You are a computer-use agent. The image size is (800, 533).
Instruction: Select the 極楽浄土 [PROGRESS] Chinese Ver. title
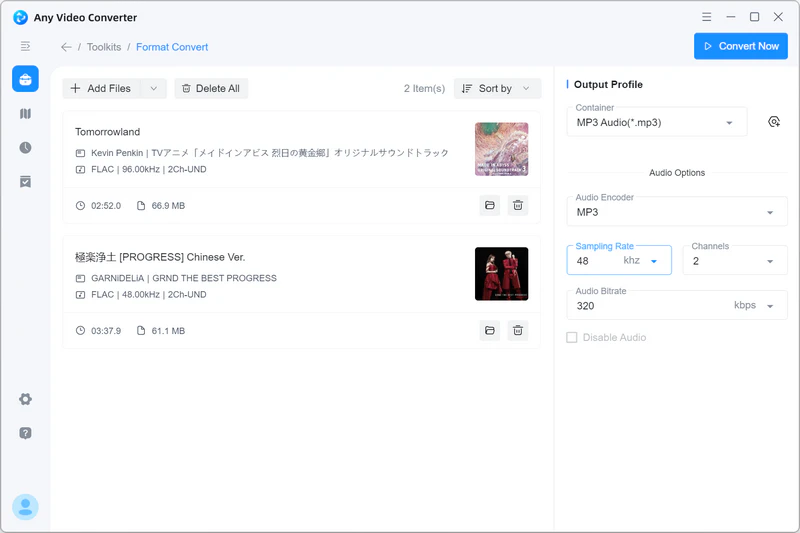point(160,257)
